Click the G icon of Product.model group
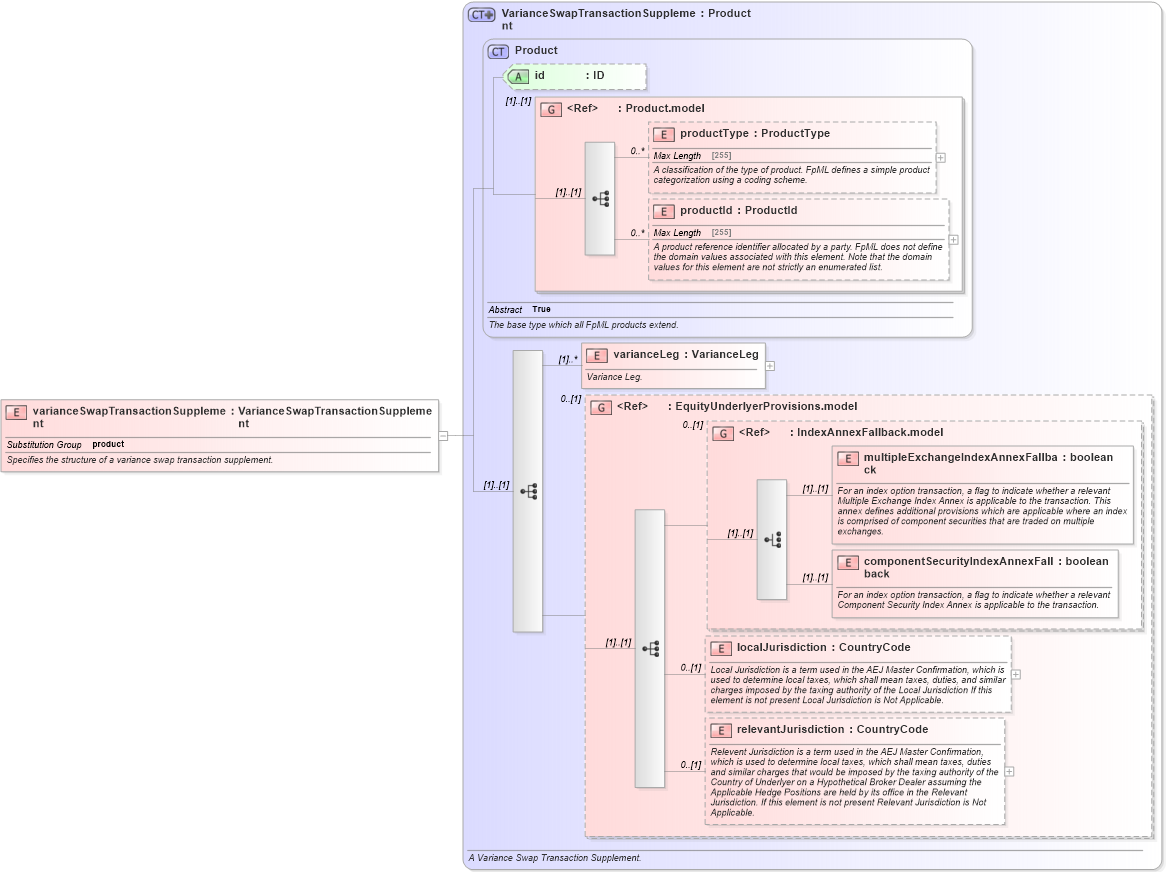1166x872 pixels. point(550,109)
